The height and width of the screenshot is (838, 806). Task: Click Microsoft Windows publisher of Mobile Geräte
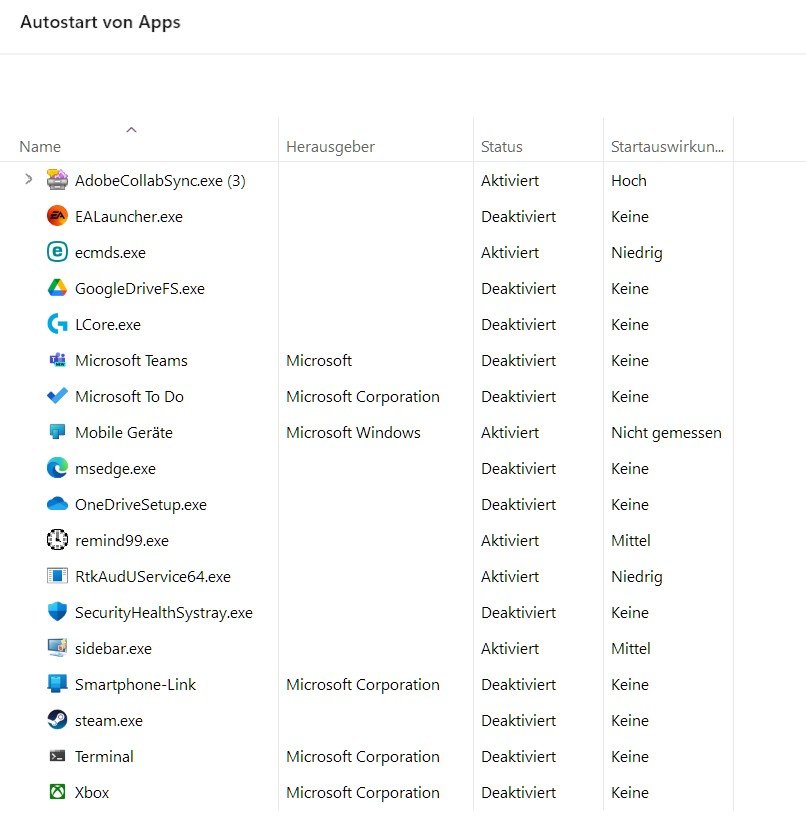tap(353, 432)
